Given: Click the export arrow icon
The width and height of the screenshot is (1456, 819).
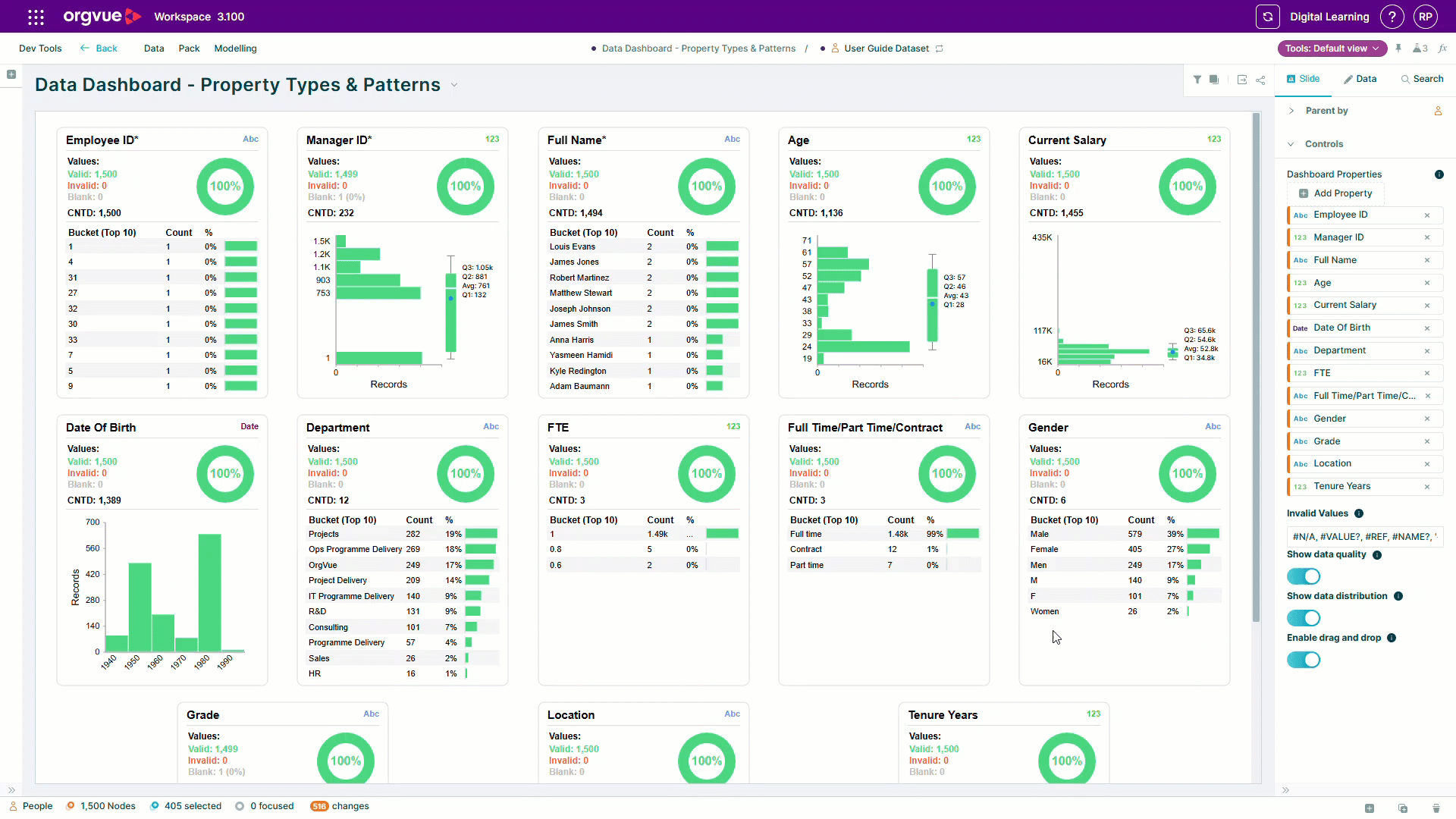Looking at the screenshot, I should 1242,80.
